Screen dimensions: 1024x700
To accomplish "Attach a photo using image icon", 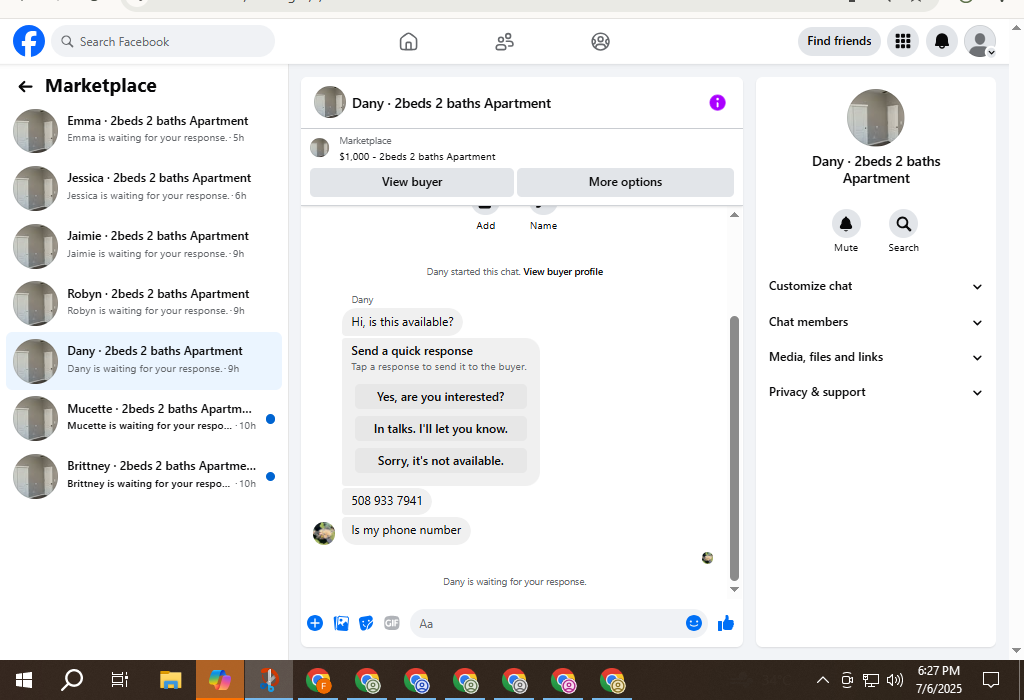I will pyautogui.click(x=341, y=623).
